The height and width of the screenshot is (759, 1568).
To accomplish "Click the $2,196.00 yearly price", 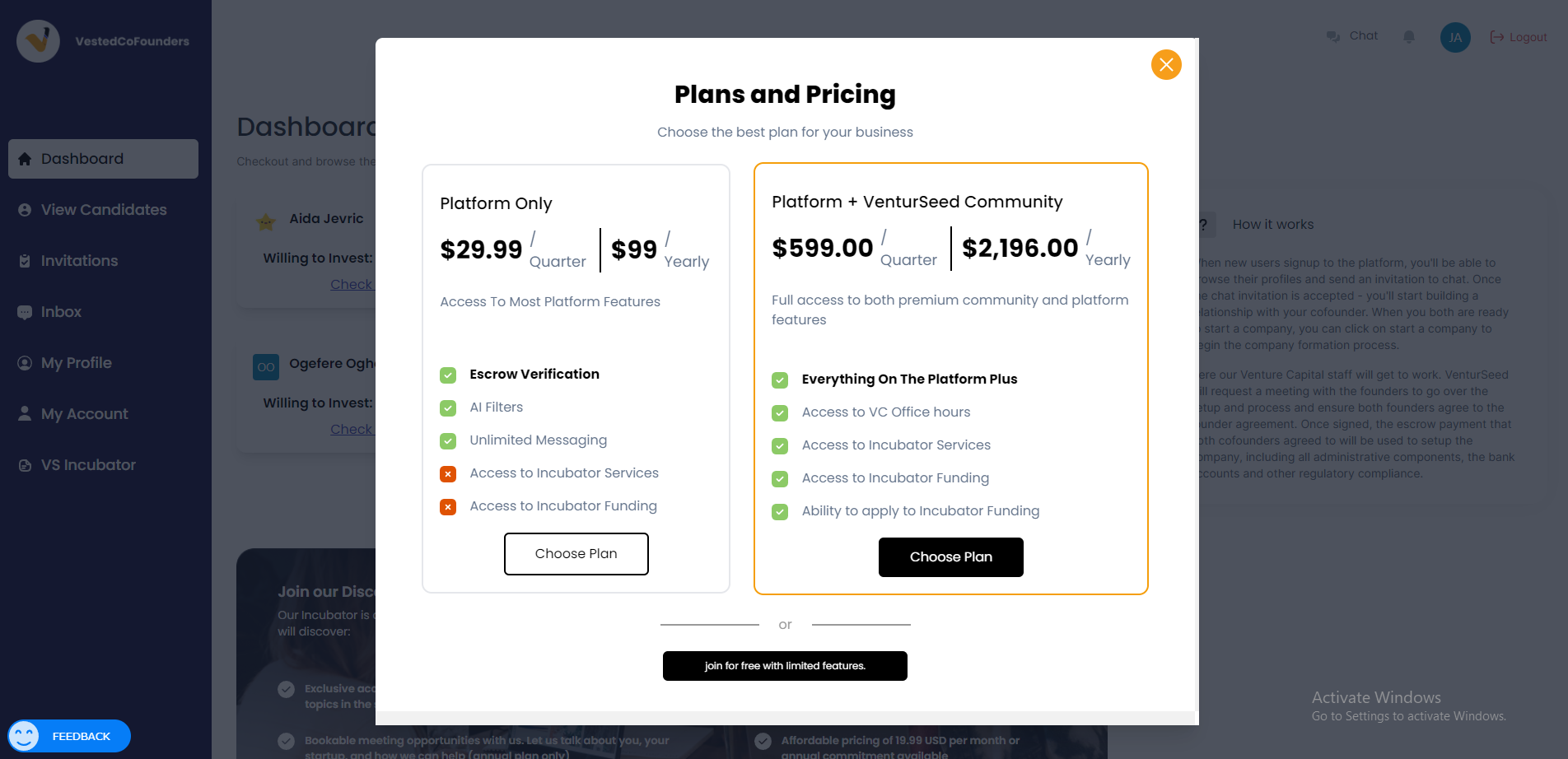I will pos(1020,248).
